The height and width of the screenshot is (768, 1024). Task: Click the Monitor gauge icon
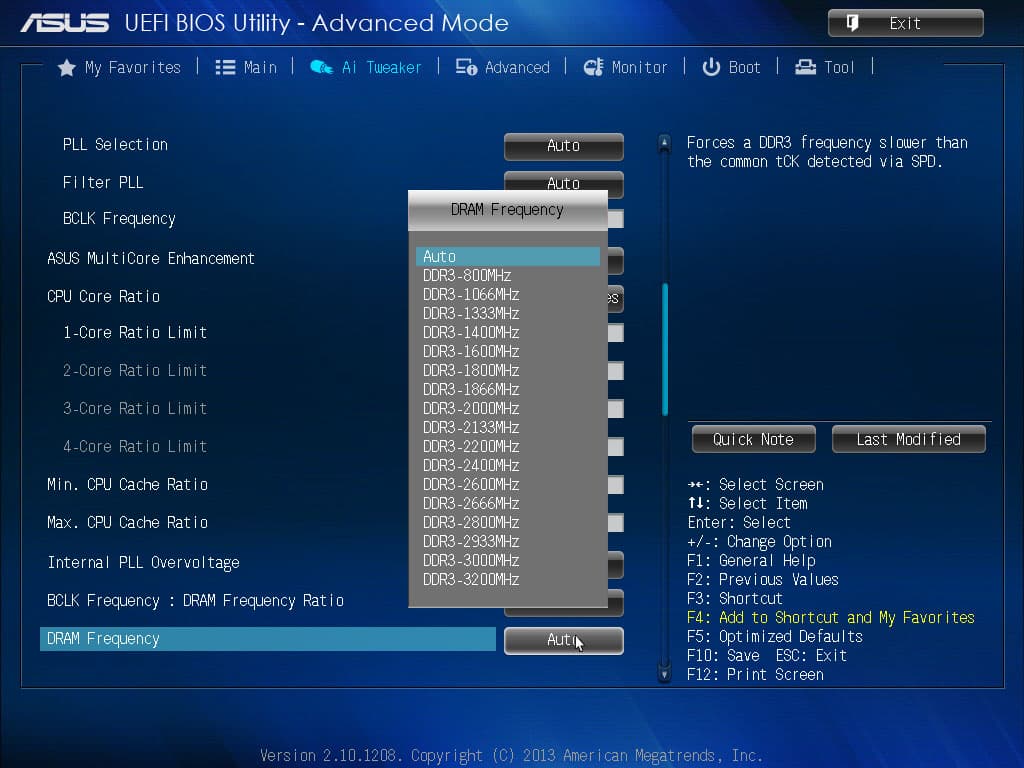(x=594, y=67)
